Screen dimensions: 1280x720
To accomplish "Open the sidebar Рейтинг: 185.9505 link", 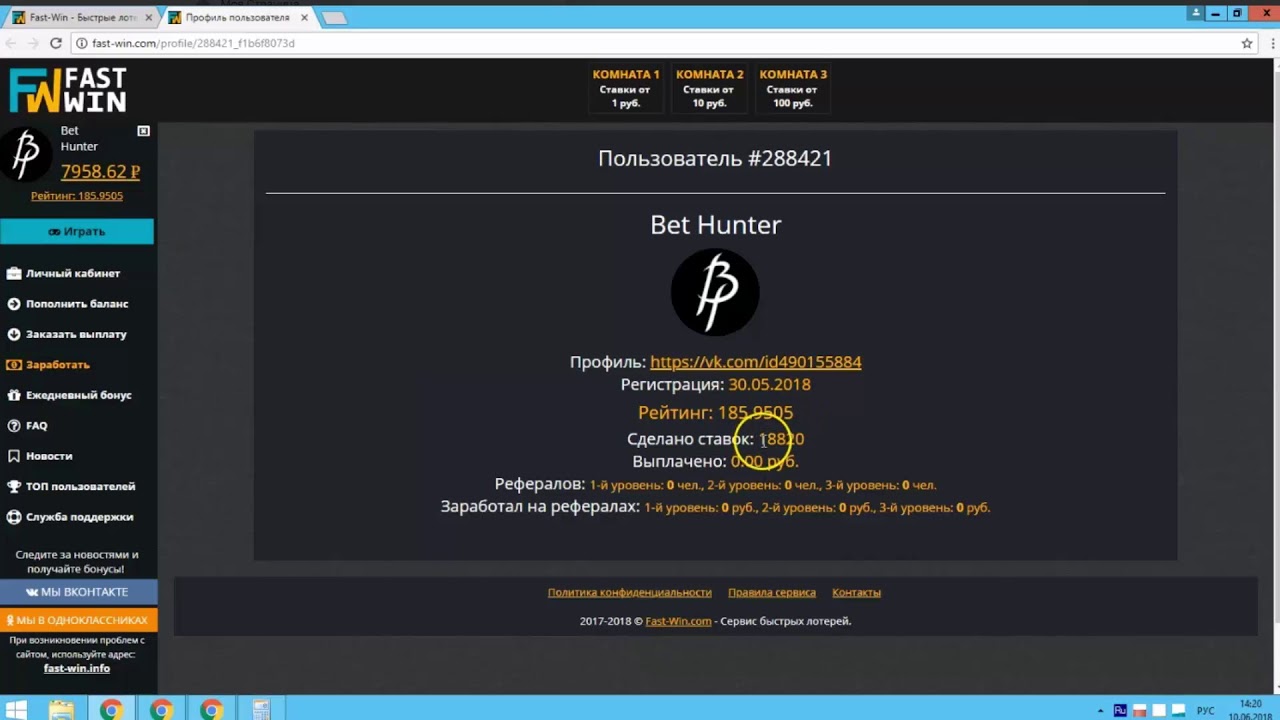I will [77, 196].
